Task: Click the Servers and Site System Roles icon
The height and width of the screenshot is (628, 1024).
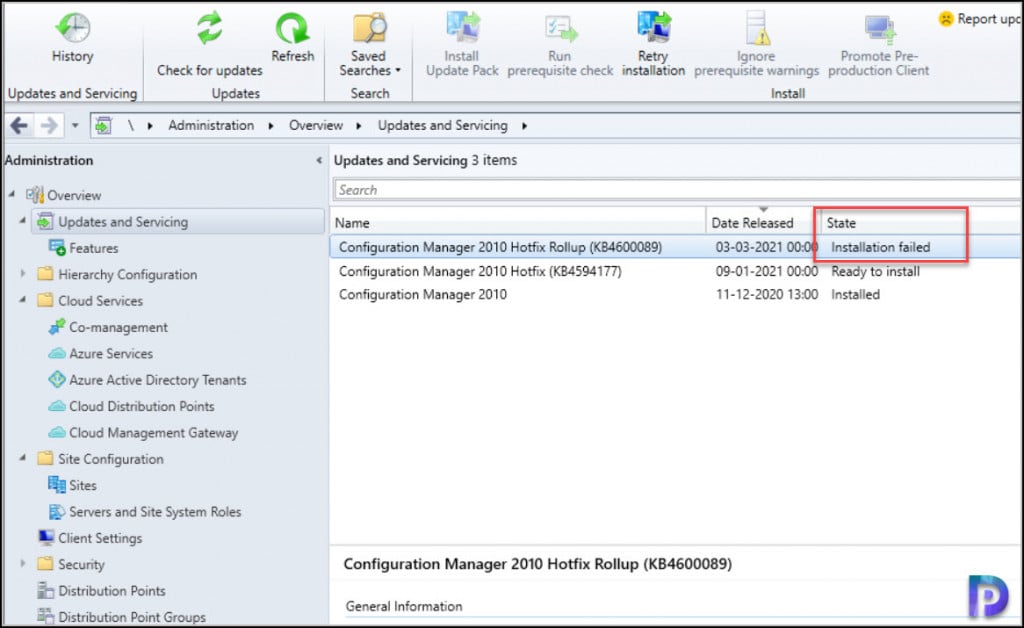Action: 57,511
